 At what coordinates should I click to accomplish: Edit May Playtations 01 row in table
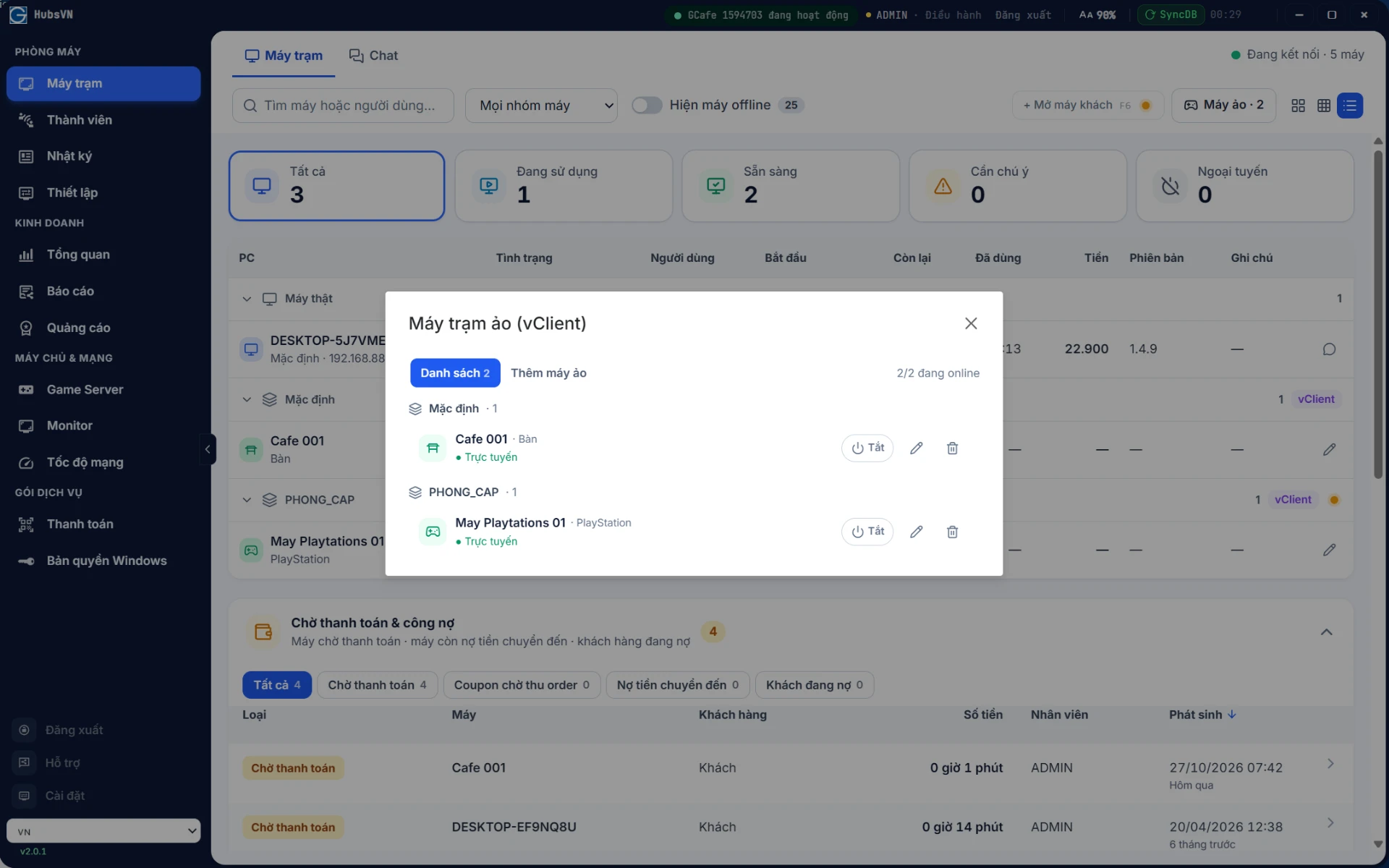point(1329,550)
